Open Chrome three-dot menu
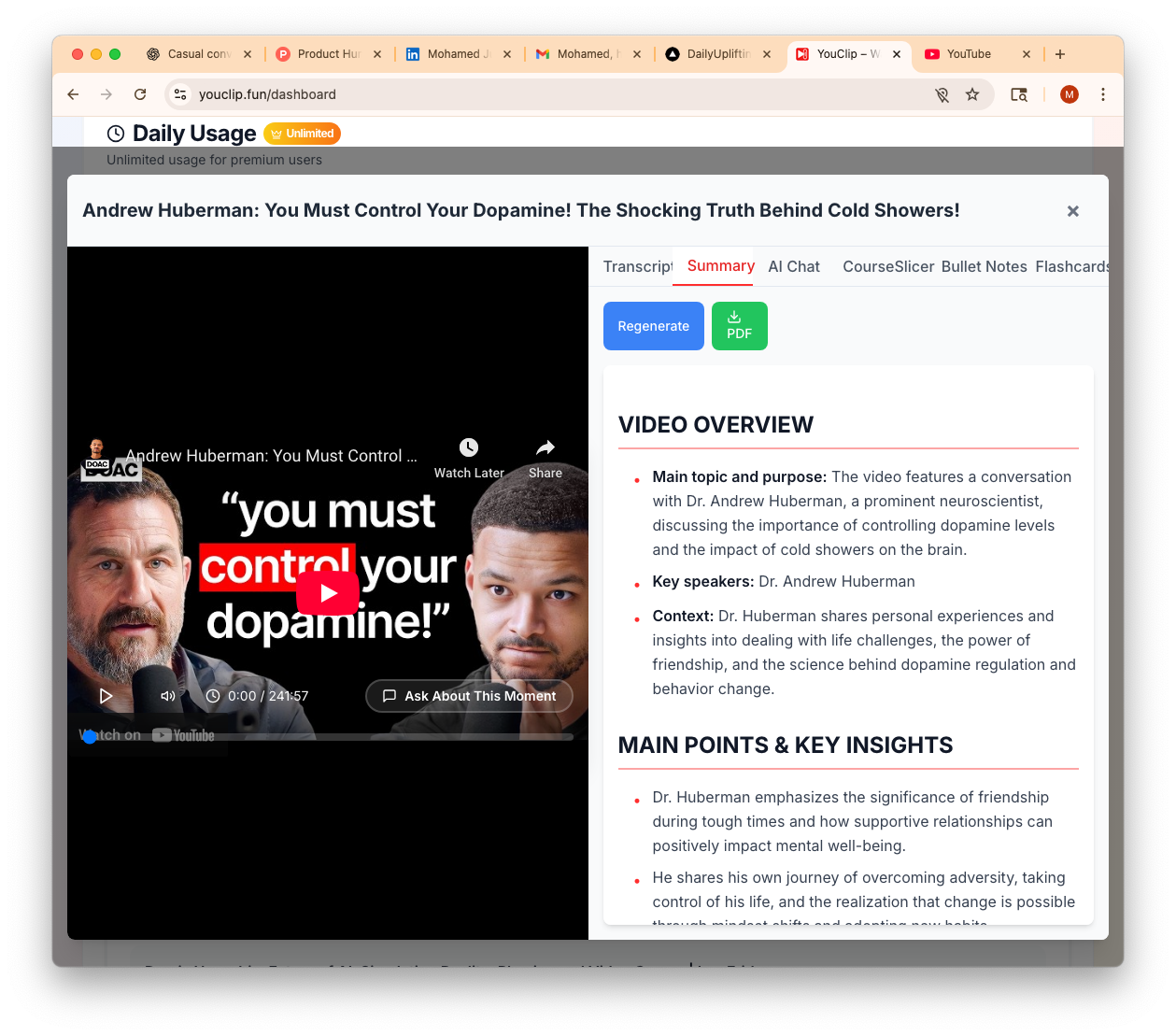This screenshot has width=1176, height=1036. (x=1103, y=94)
